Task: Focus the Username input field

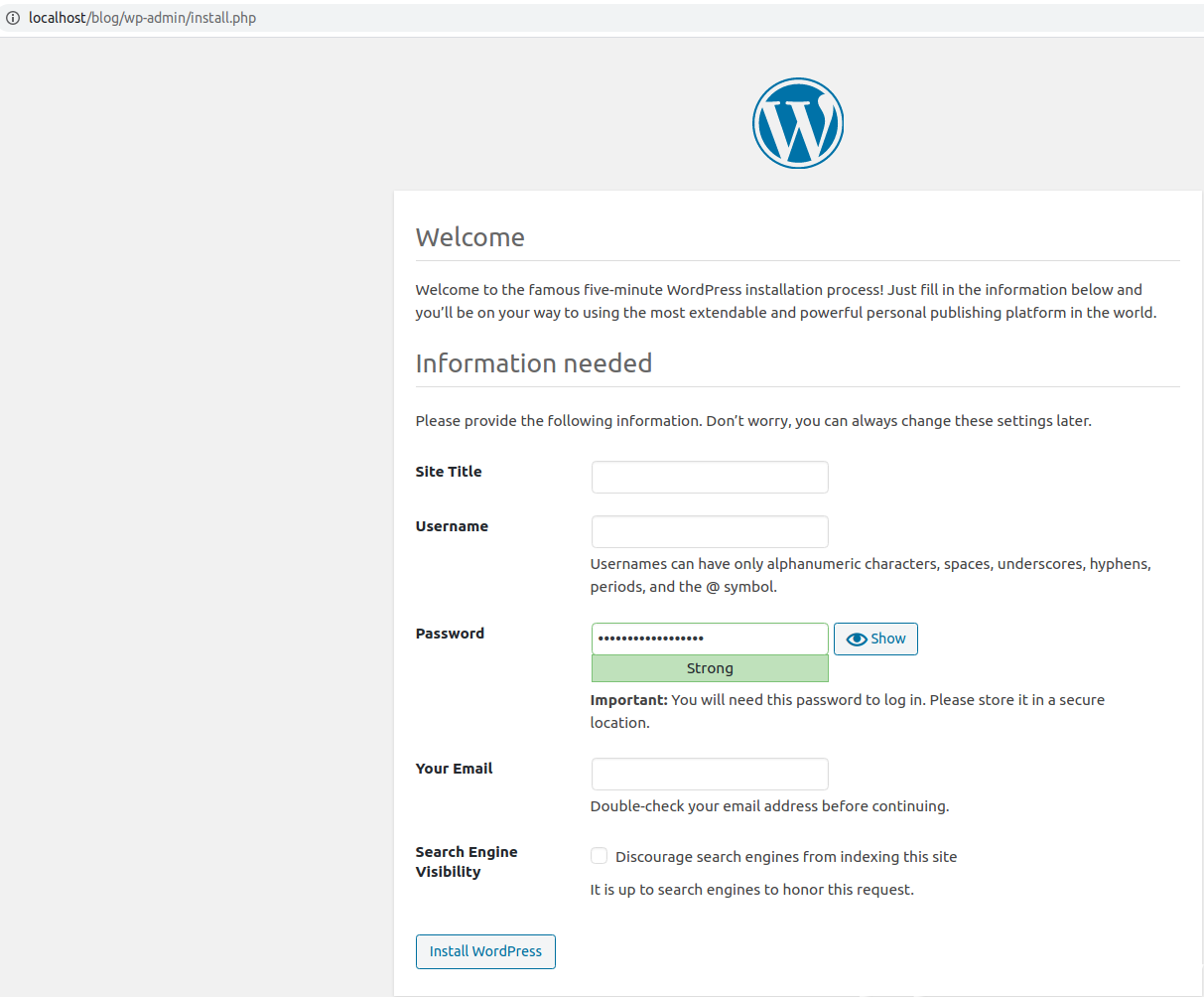Action: coord(710,531)
